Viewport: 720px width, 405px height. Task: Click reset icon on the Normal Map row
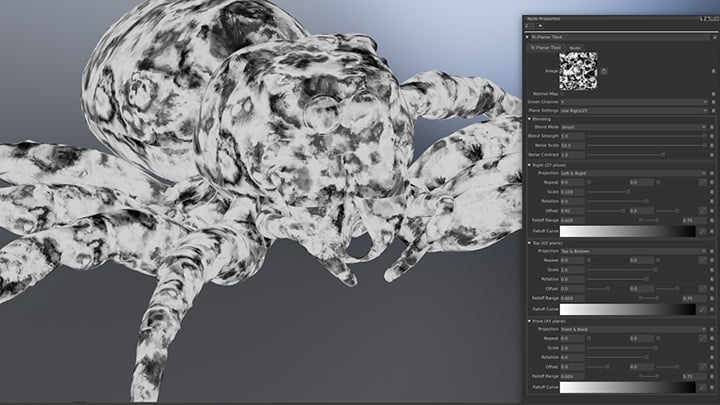[713, 94]
